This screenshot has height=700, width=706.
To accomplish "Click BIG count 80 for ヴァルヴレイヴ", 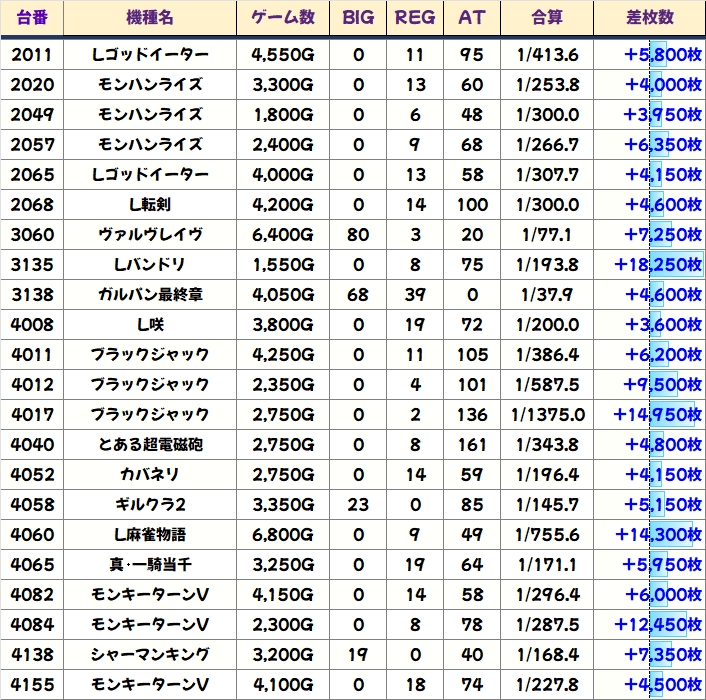I will pyautogui.click(x=358, y=235).
